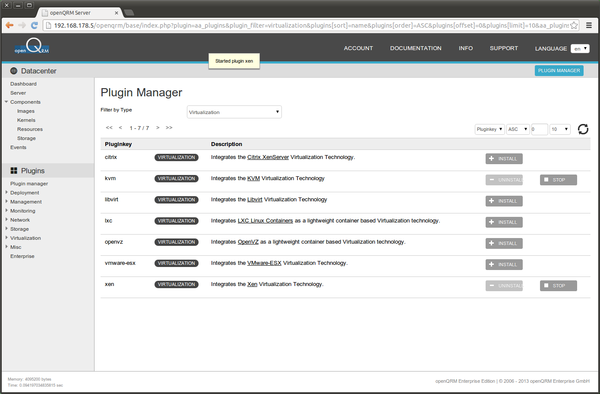Viewport: 600px width, 394px height.
Task: Expand the Misc plugins section
Action: click(6, 247)
